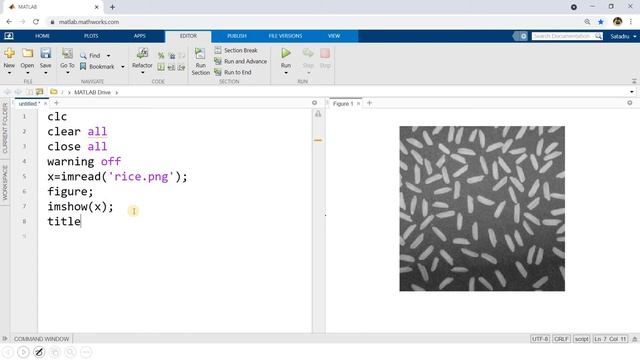Click the search magnifier in Search Documentation
This screenshot has width=640, height=360.
point(598,36)
